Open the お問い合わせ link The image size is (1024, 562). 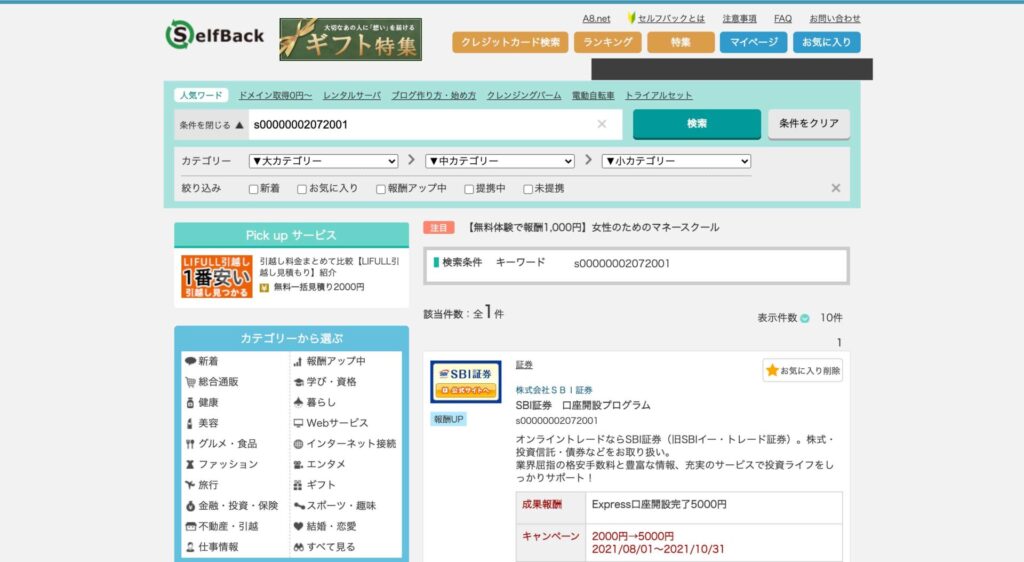click(835, 18)
